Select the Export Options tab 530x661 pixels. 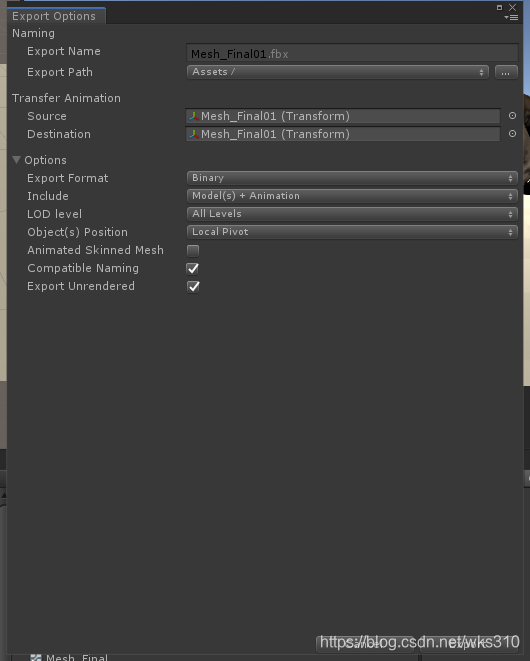(54, 16)
